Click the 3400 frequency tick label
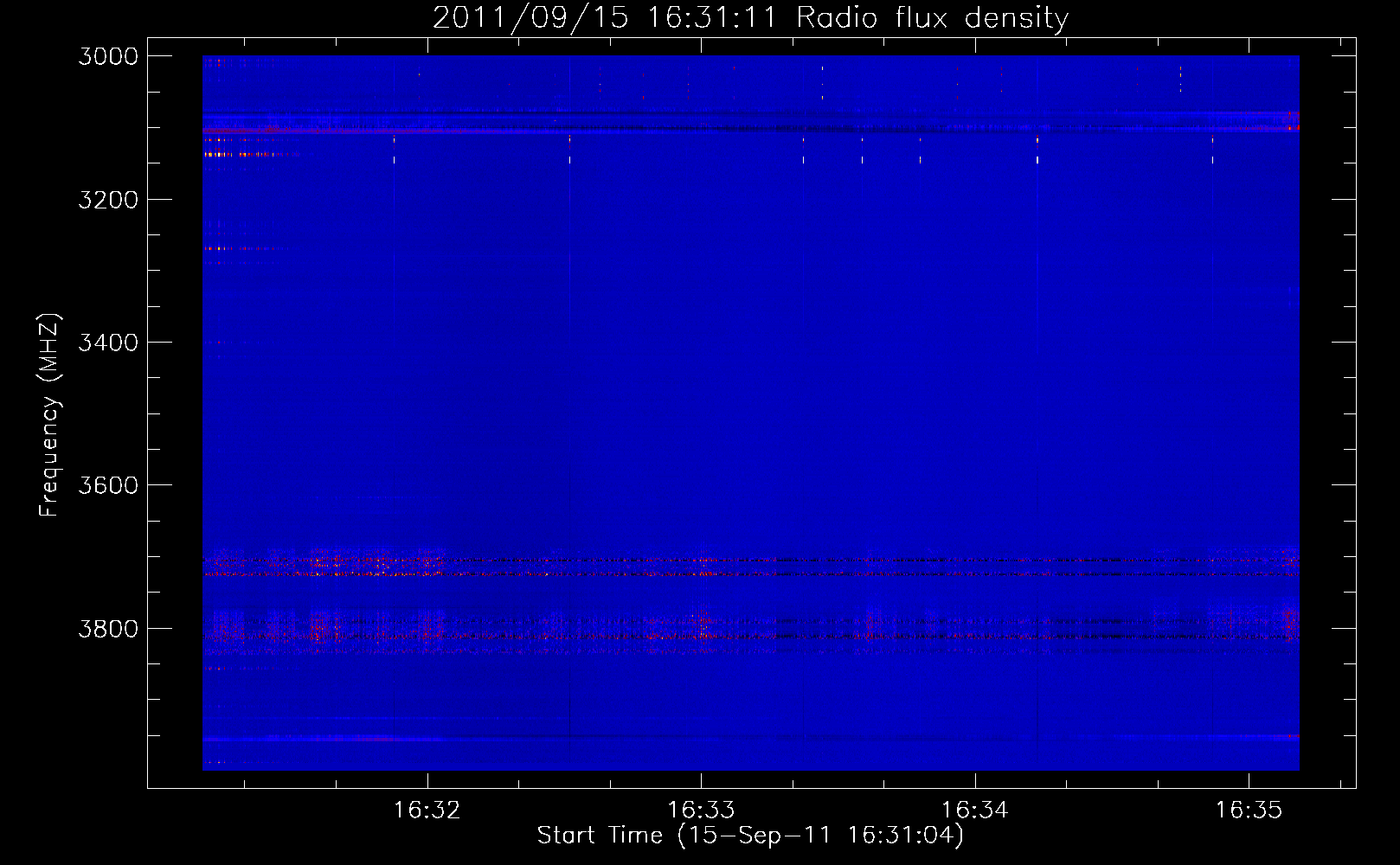The image size is (1400, 865). coord(108,343)
